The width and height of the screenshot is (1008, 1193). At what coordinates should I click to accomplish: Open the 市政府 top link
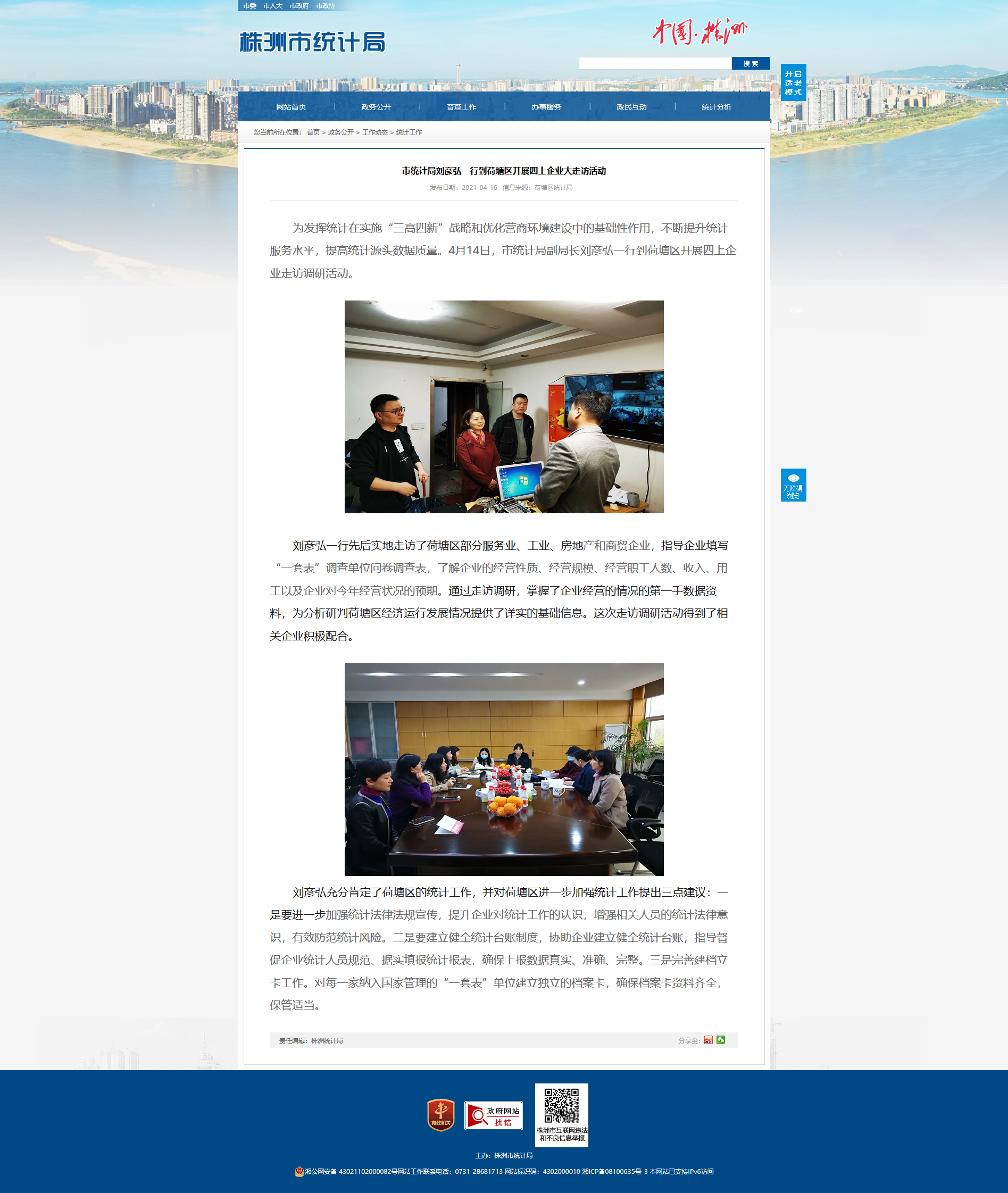(x=299, y=6)
